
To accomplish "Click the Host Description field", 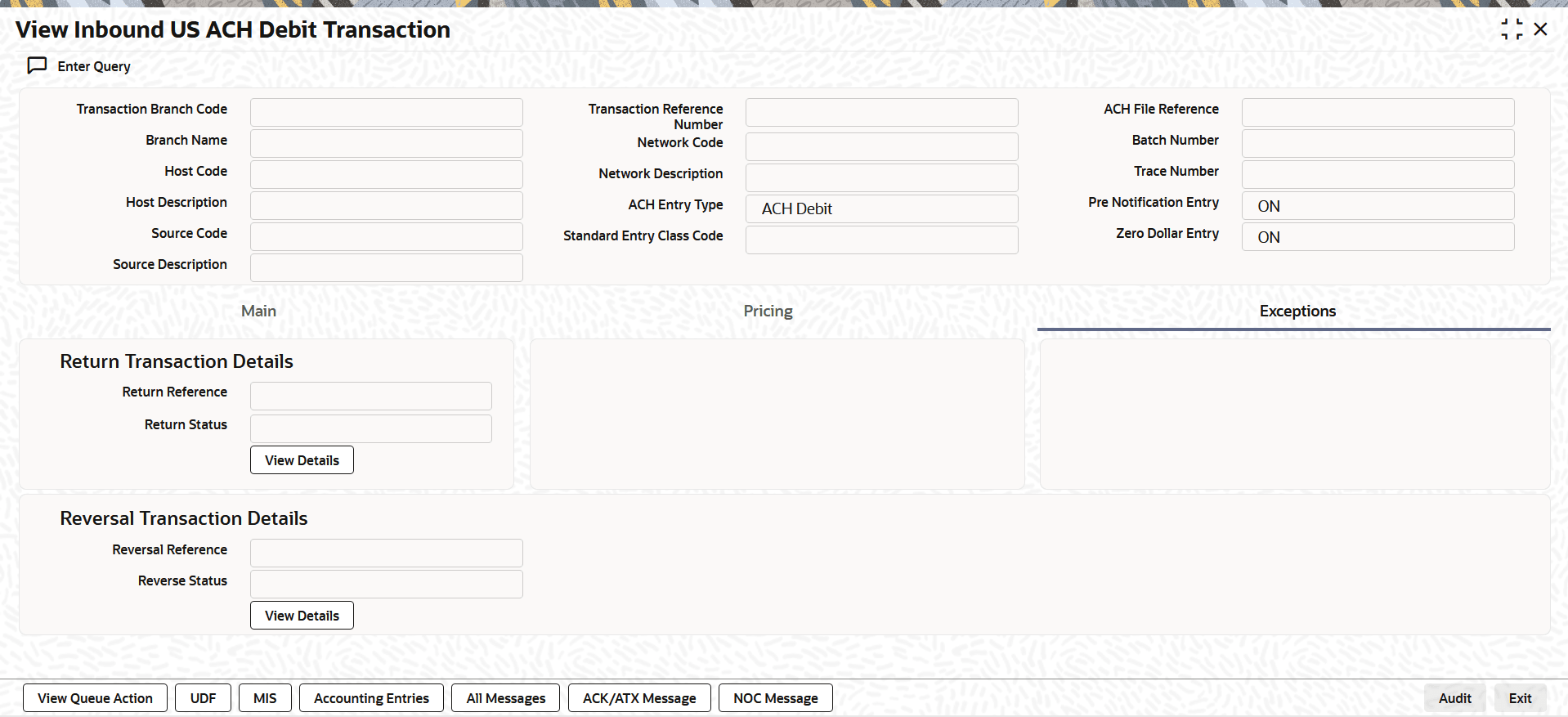I will coord(387,205).
